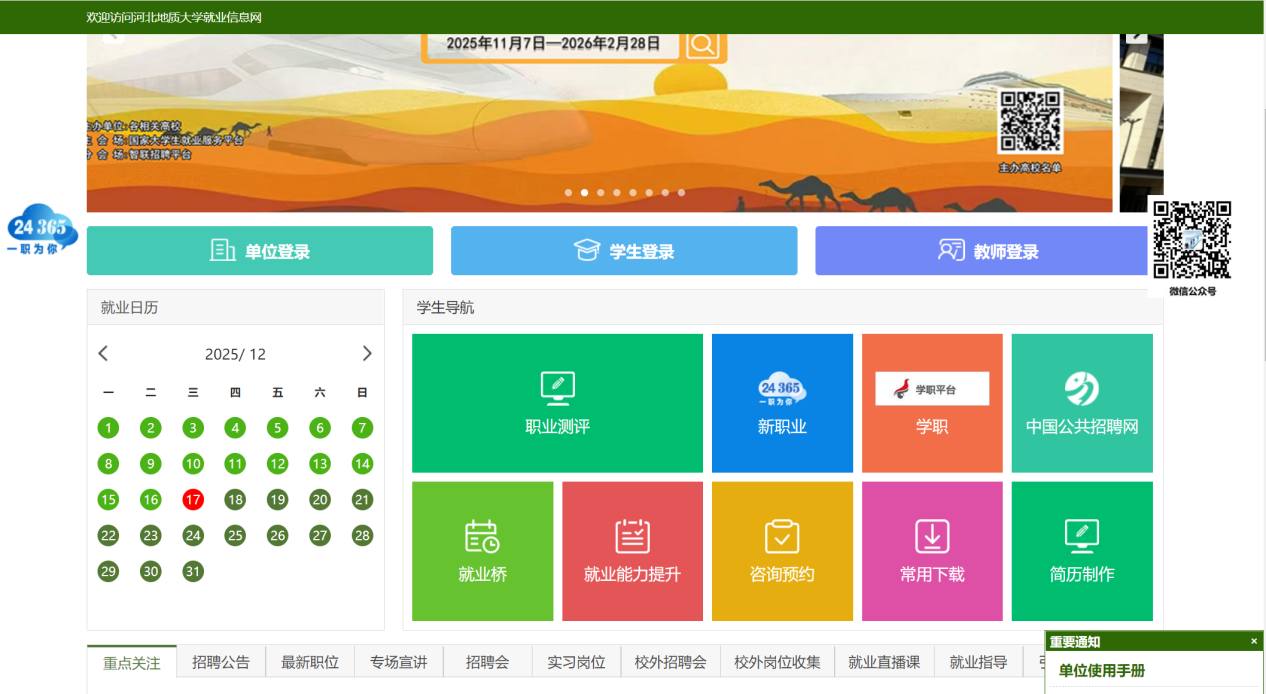The width and height of the screenshot is (1266, 694).
Task: Click the 教师登录 button
Action: (x=988, y=251)
